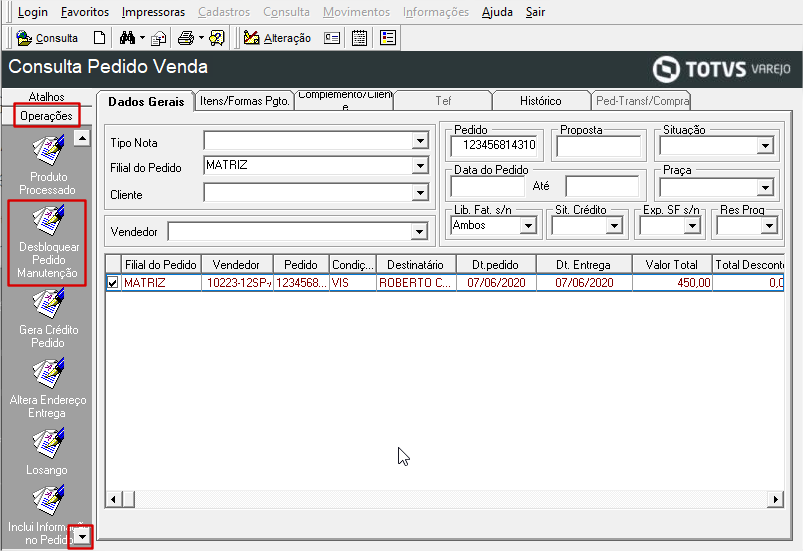Click grid horizontal scroll left arrow
Image resolution: width=803 pixels, height=551 pixels.
coord(113,499)
